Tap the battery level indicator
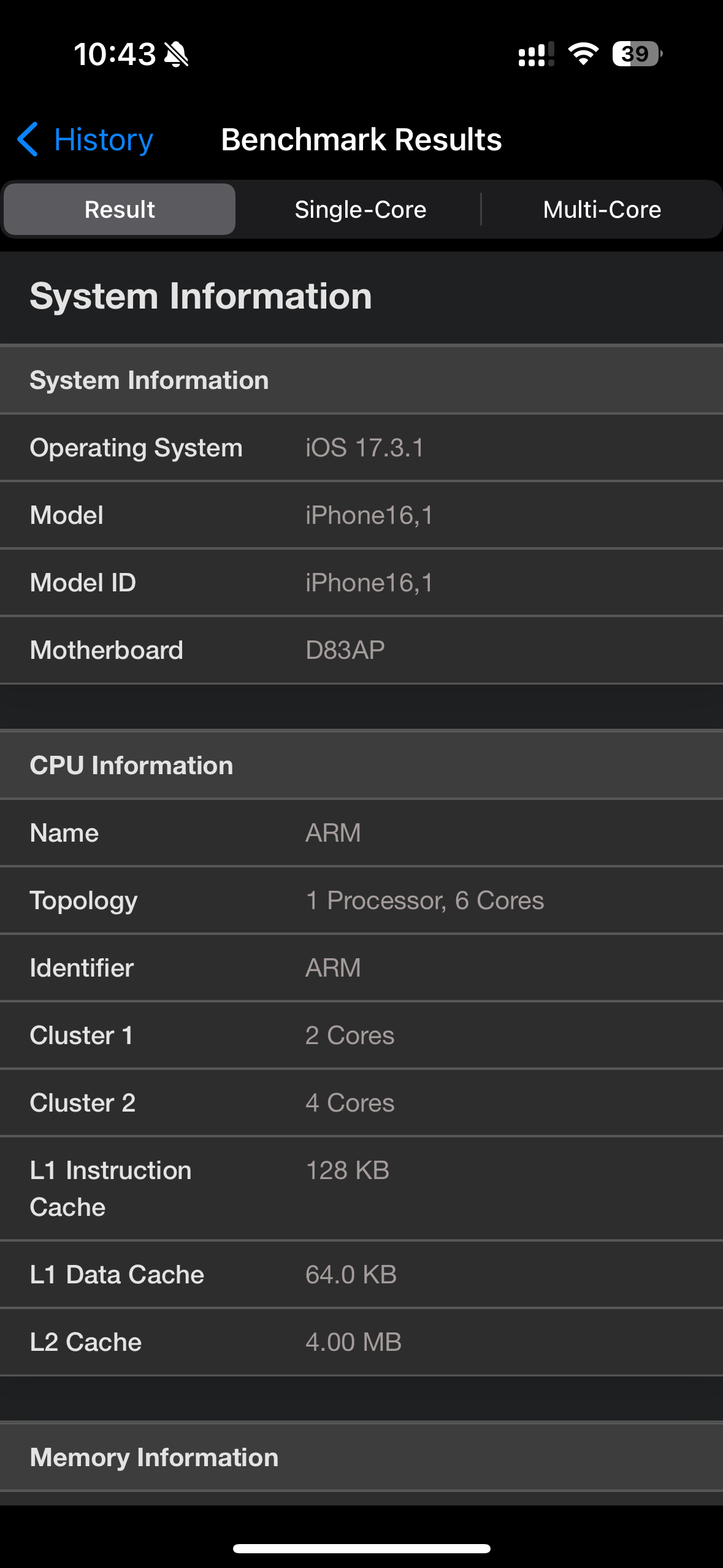723x1568 pixels. coord(637,55)
